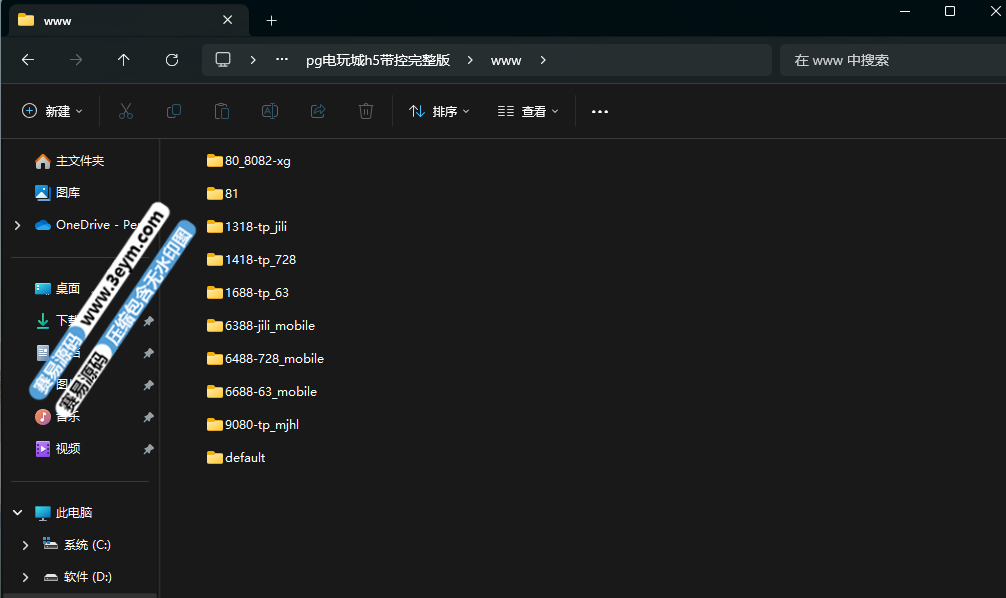Screen dimensions: 1006x598
Task: Open the 新建 dropdown menu
Action: 53,111
